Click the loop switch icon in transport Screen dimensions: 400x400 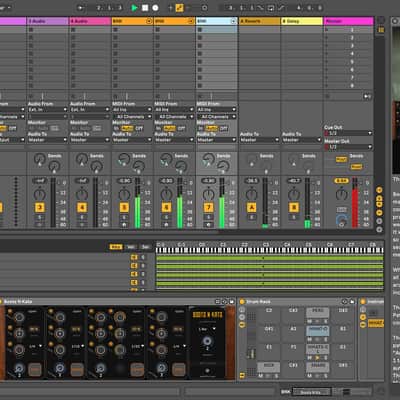tap(271, 8)
